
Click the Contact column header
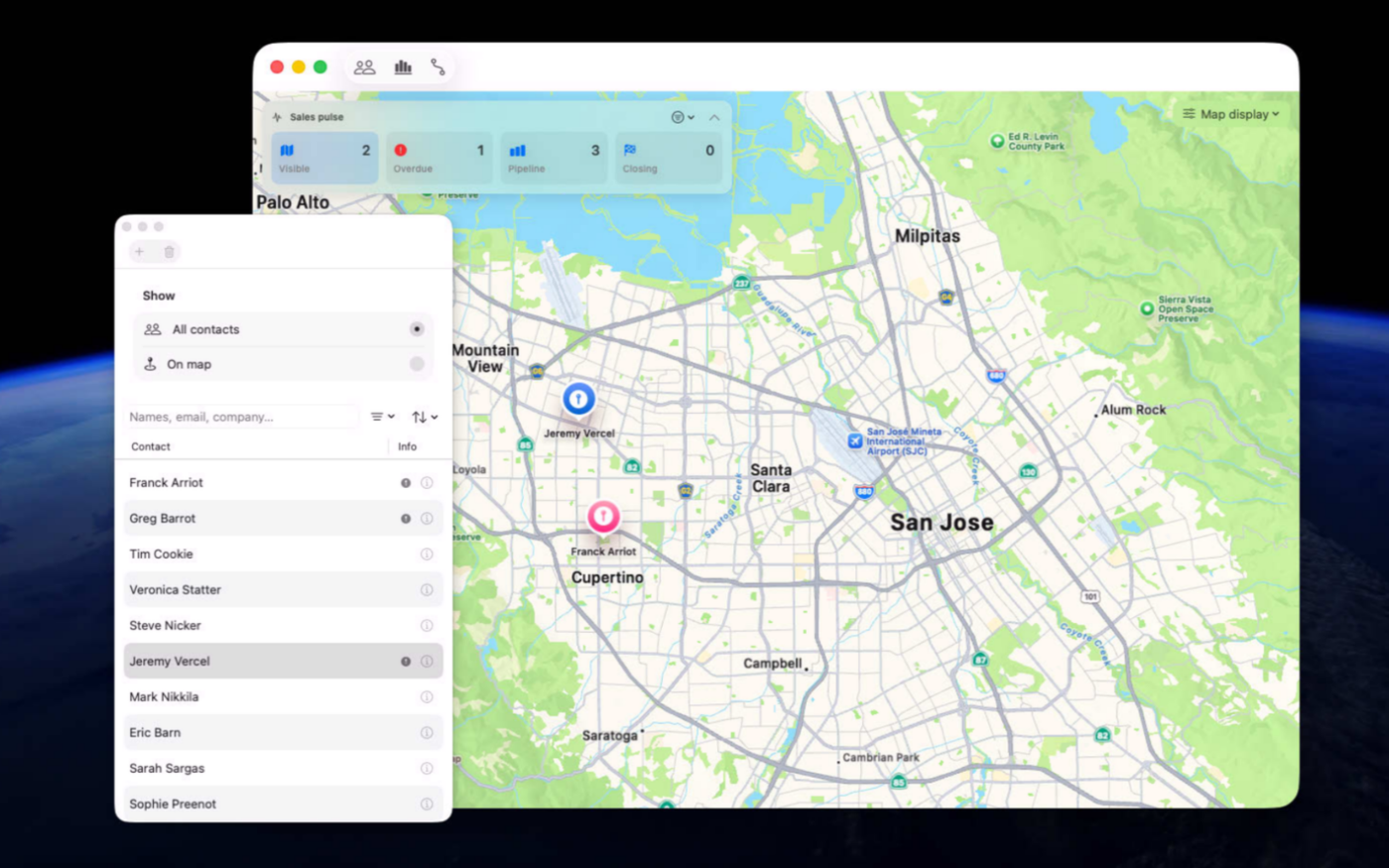pos(151,446)
